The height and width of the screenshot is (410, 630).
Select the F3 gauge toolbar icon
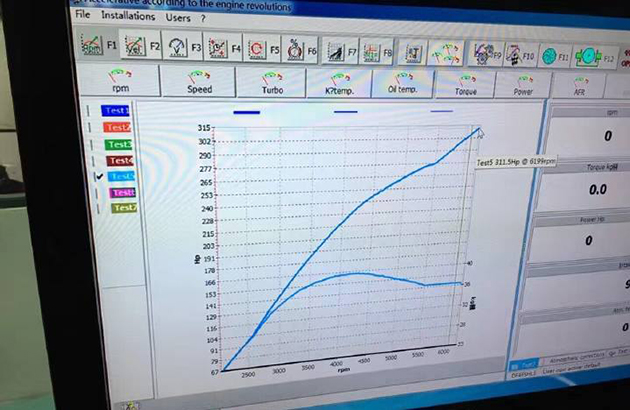point(177,47)
